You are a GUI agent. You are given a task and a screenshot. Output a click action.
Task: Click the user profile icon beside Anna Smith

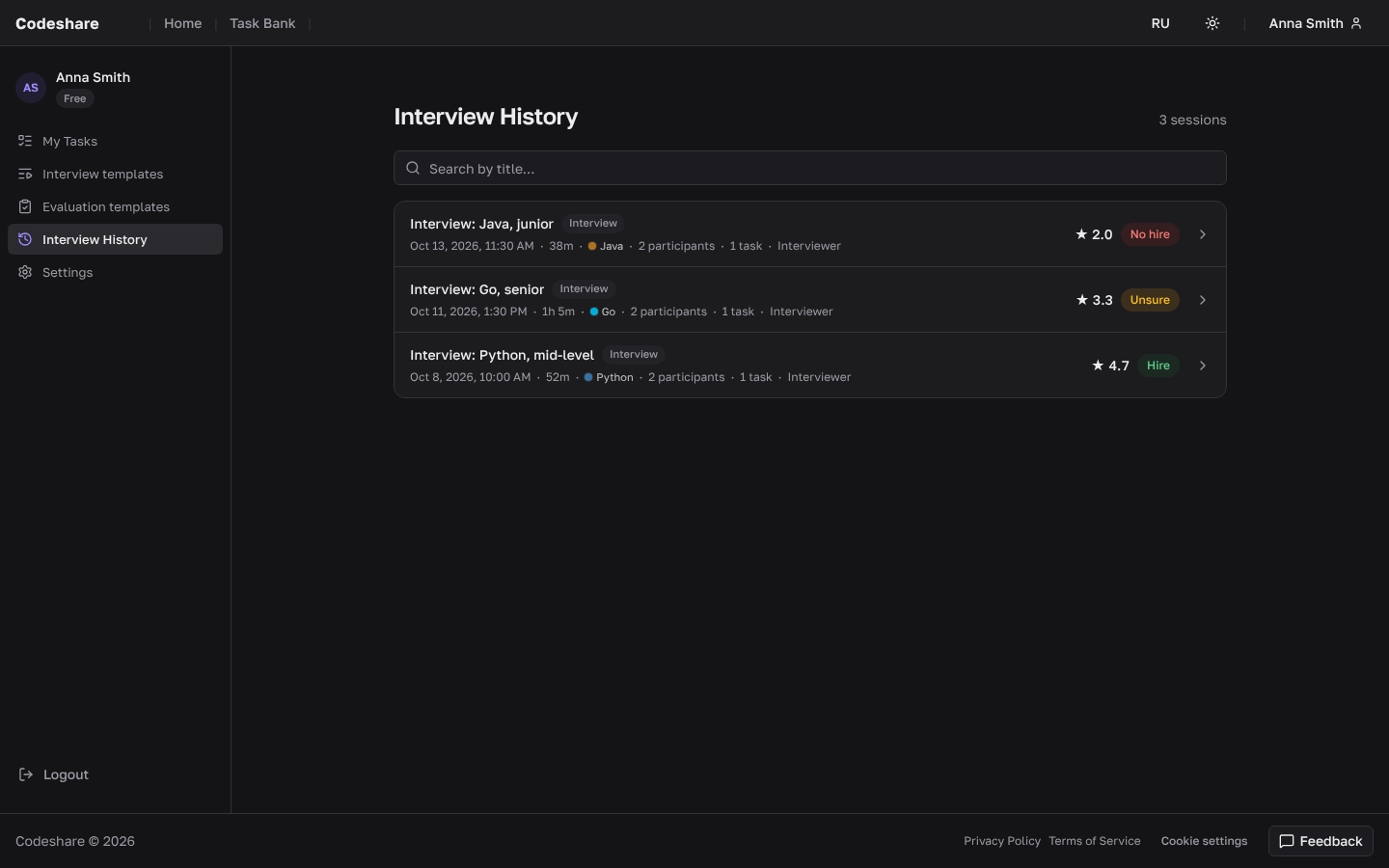coord(1356,23)
